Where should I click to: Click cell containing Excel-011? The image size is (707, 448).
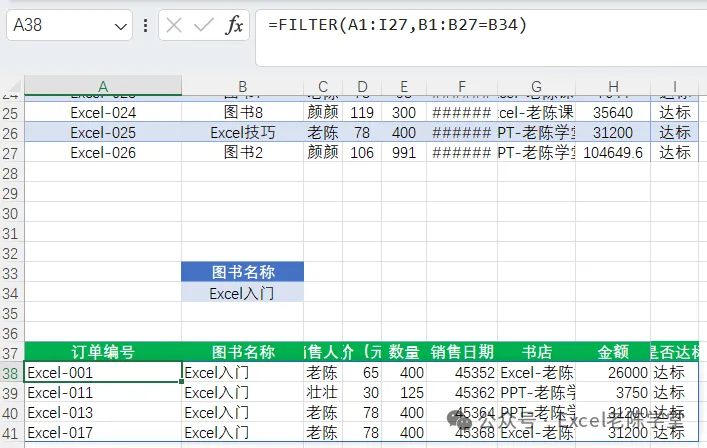103,393
